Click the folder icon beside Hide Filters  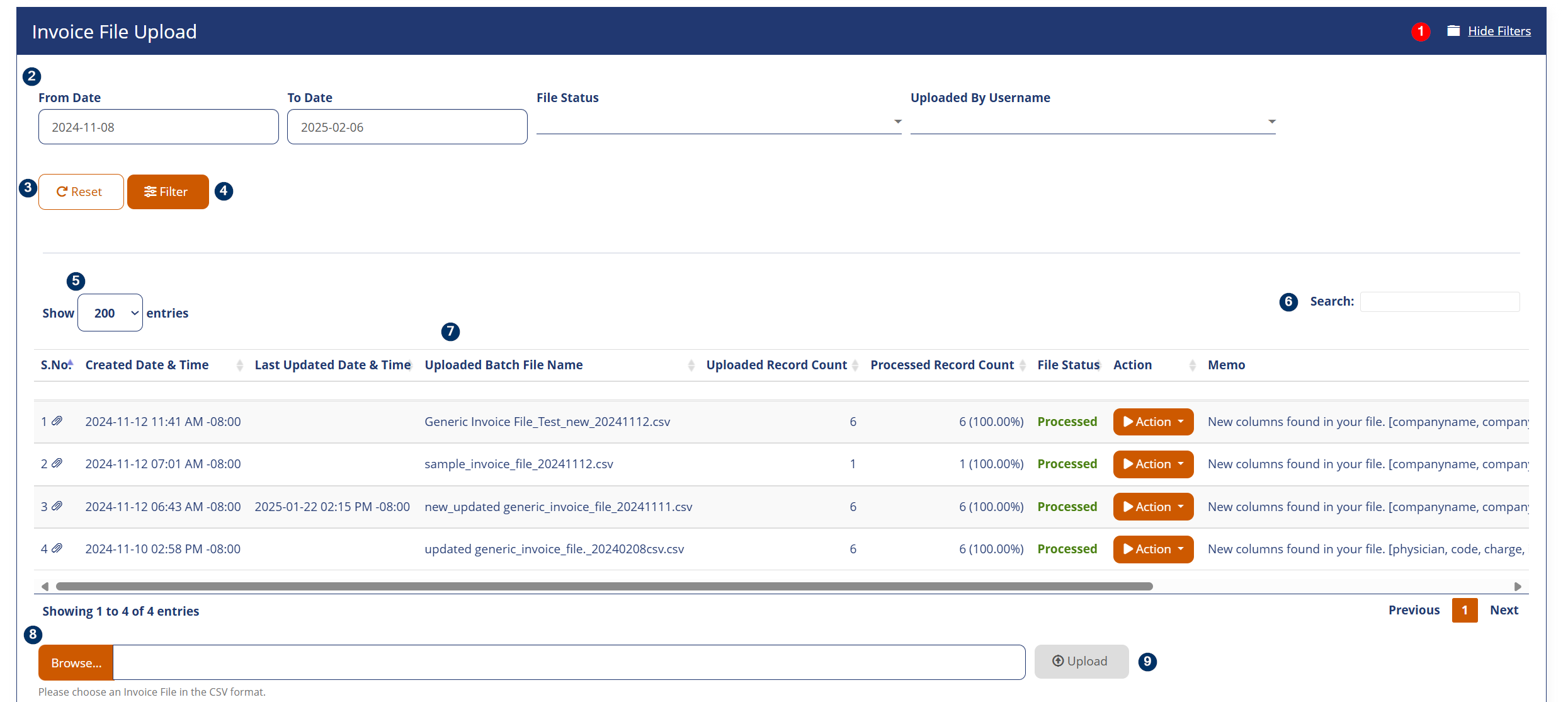point(1455,30)
